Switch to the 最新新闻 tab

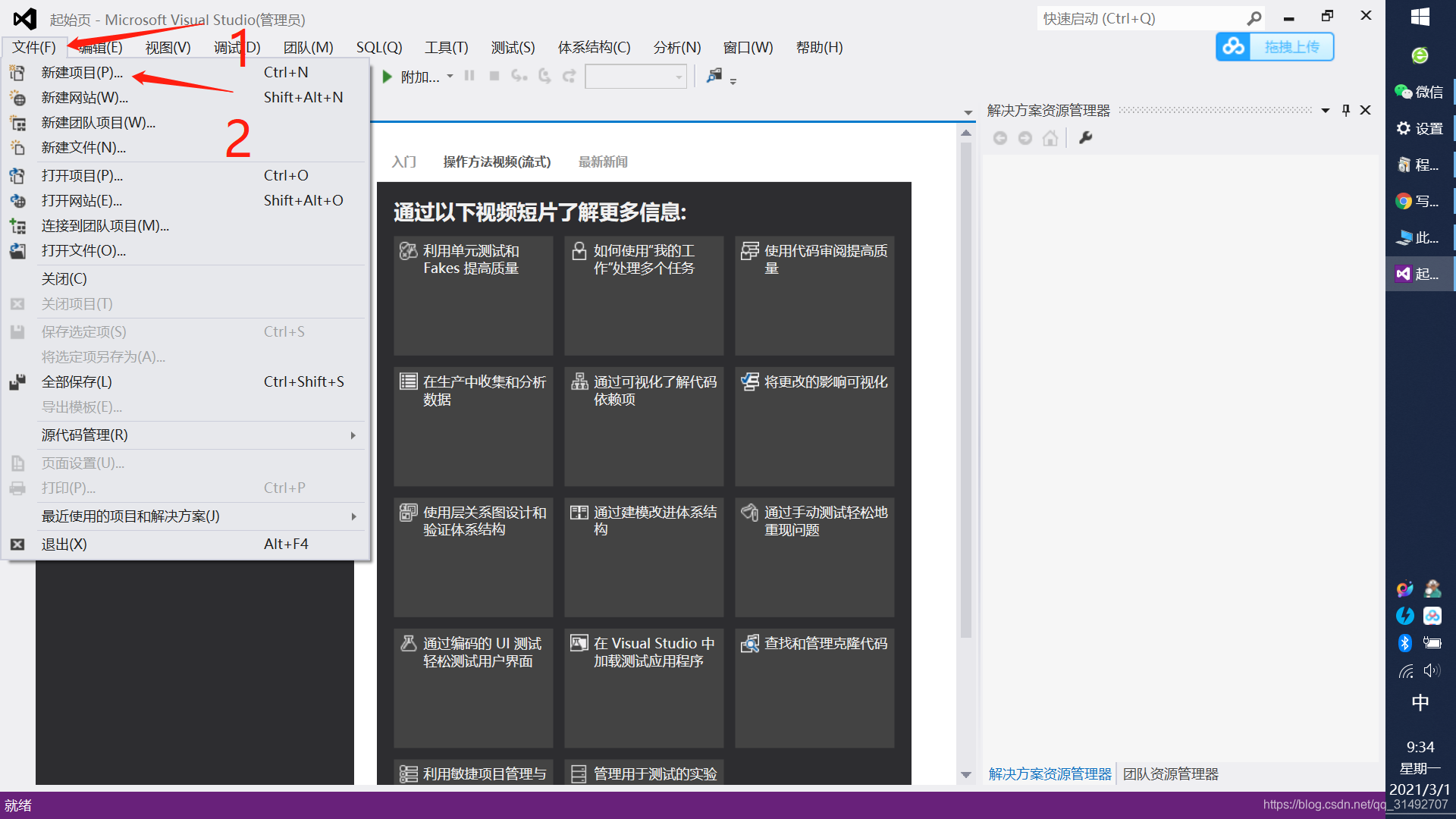(603, 162)
